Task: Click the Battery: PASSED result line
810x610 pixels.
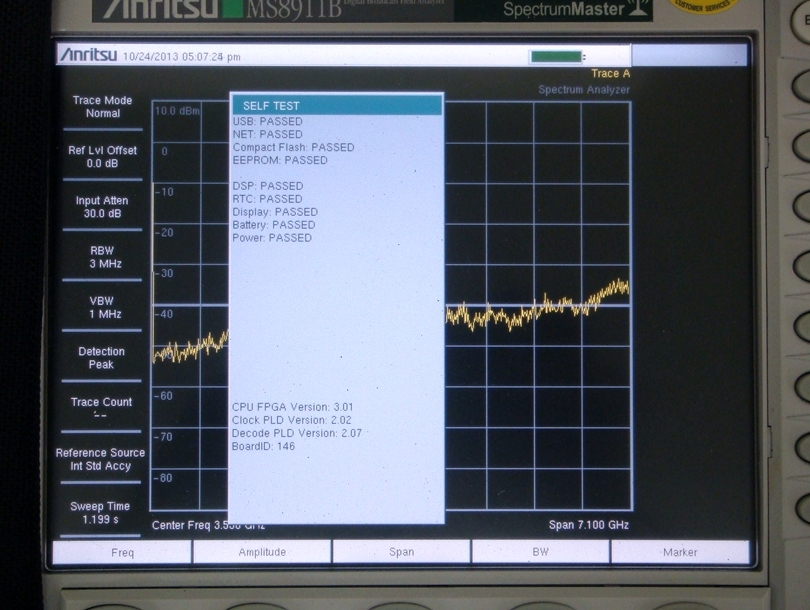Action: click(x=274, y=225)
